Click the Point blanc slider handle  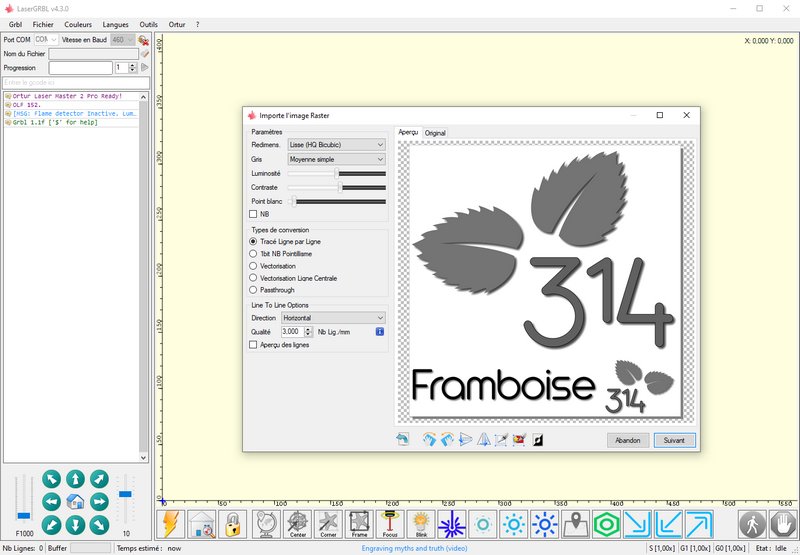pyautogui.click(x=294, y=201)
